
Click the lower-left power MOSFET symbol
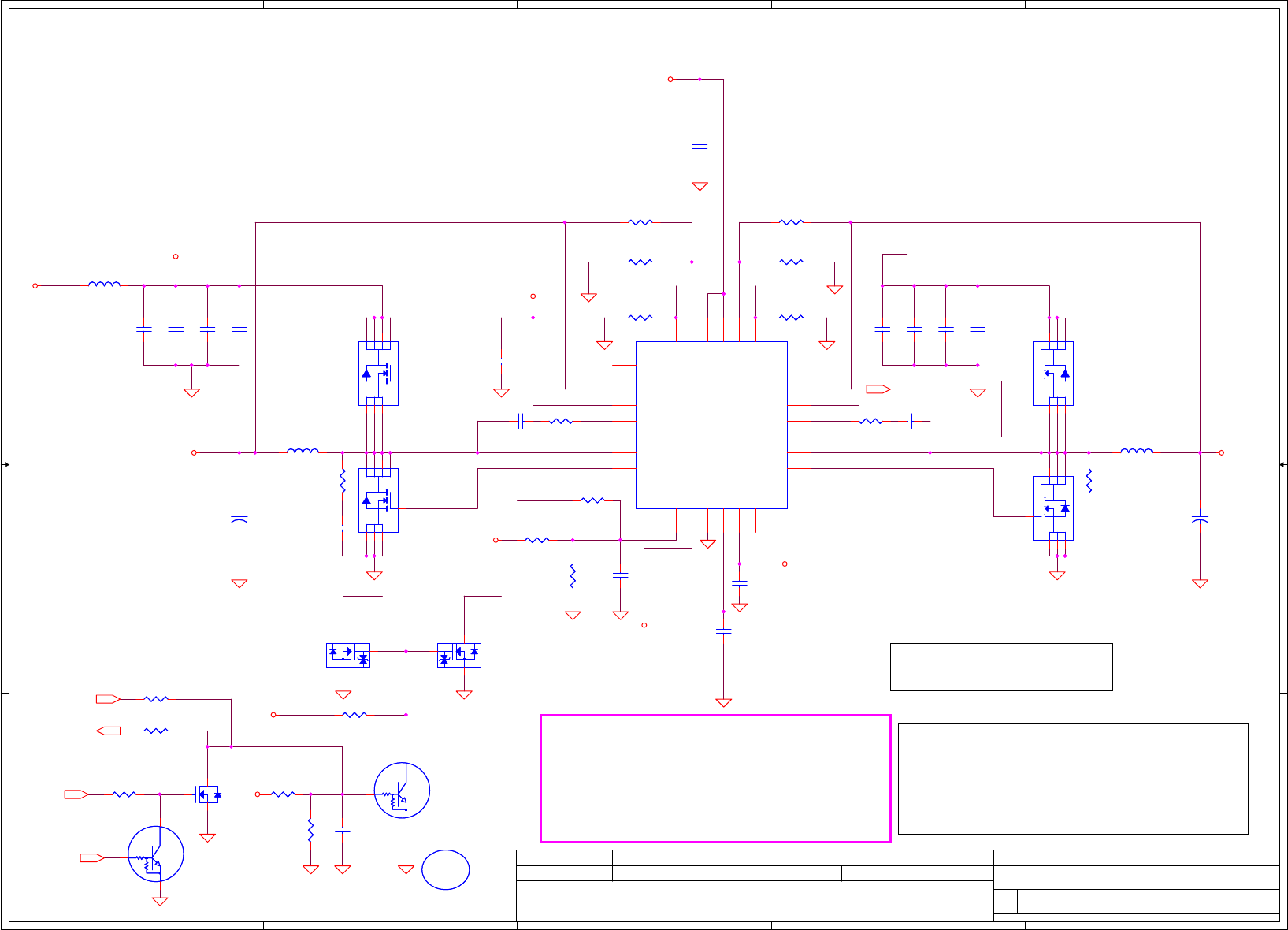[x=378, y=500]
